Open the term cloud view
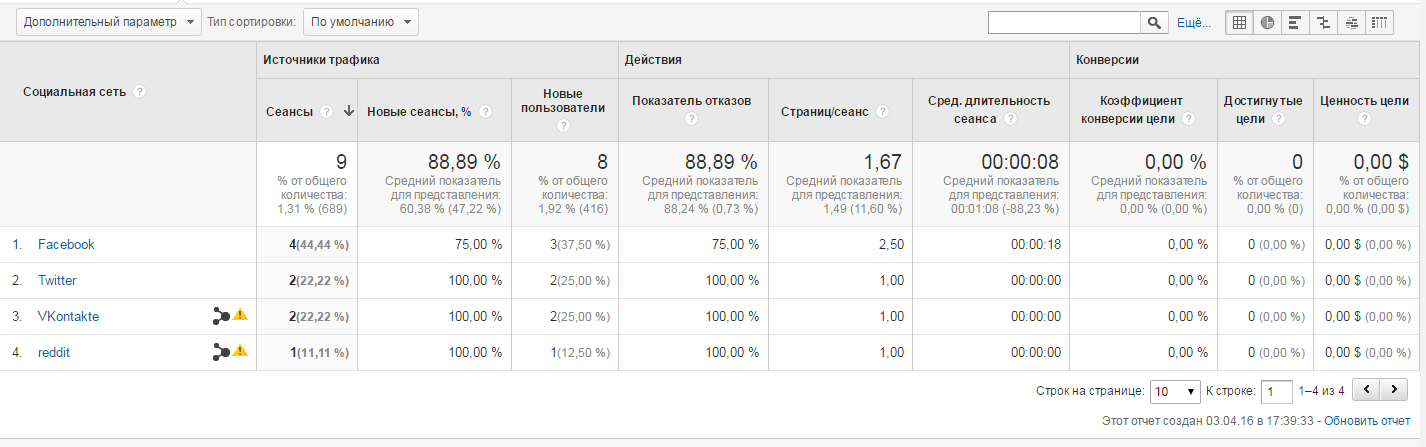Screen dimensions: 1426x447 [x=1351, y=23]
